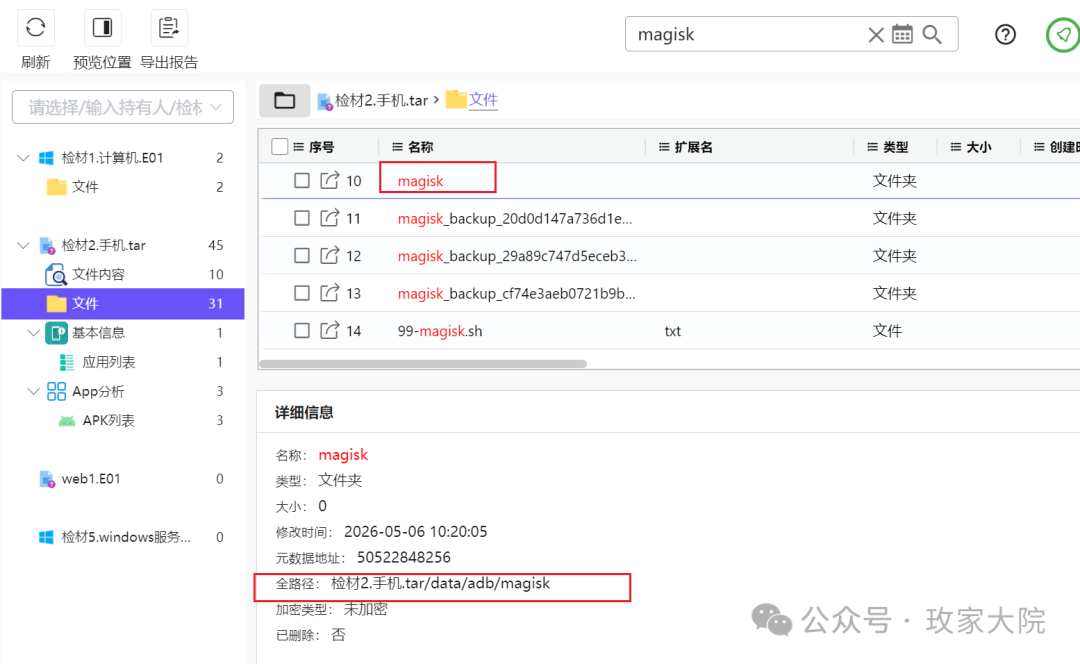Click the jump/export icon on row 10

pyautogui.click(x=329, y=180)
